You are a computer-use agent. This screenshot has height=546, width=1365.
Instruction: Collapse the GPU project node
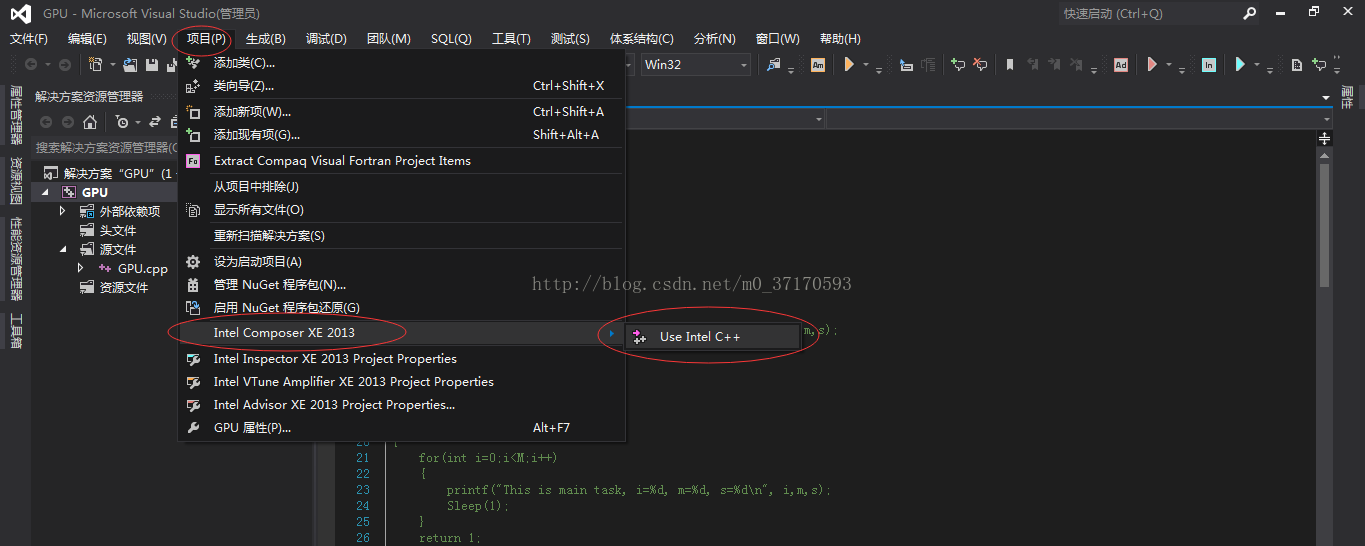[x=46, y=192]
